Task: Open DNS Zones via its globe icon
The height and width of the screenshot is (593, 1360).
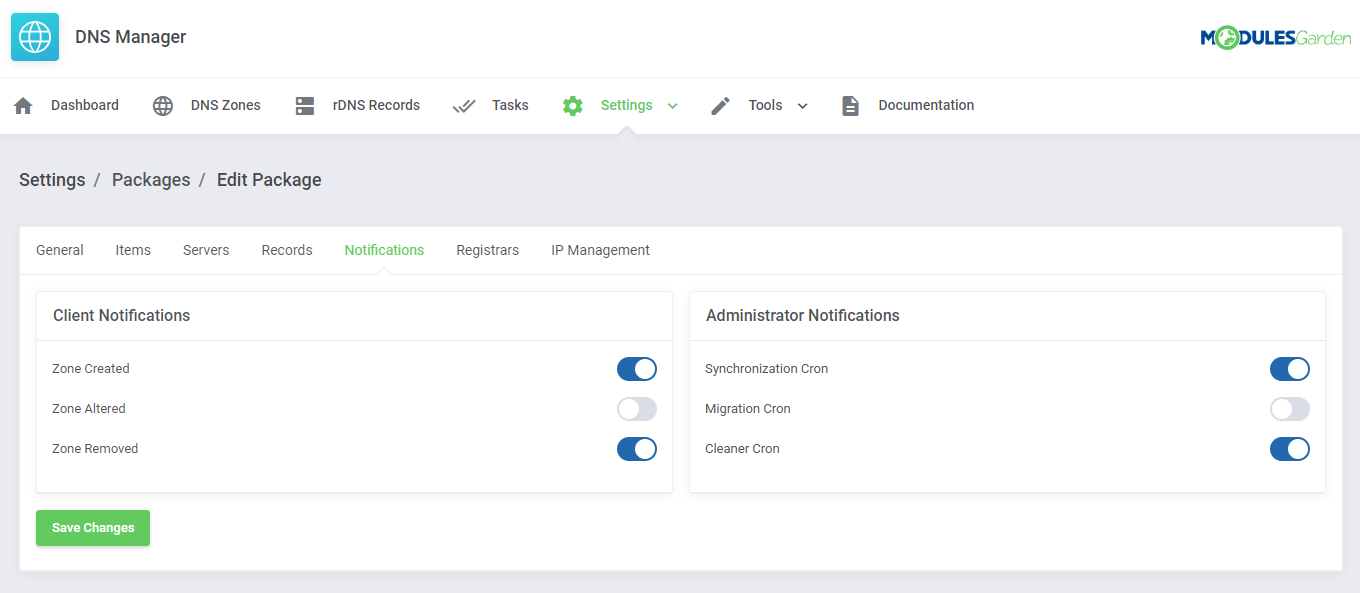Action: click(162, 105)
